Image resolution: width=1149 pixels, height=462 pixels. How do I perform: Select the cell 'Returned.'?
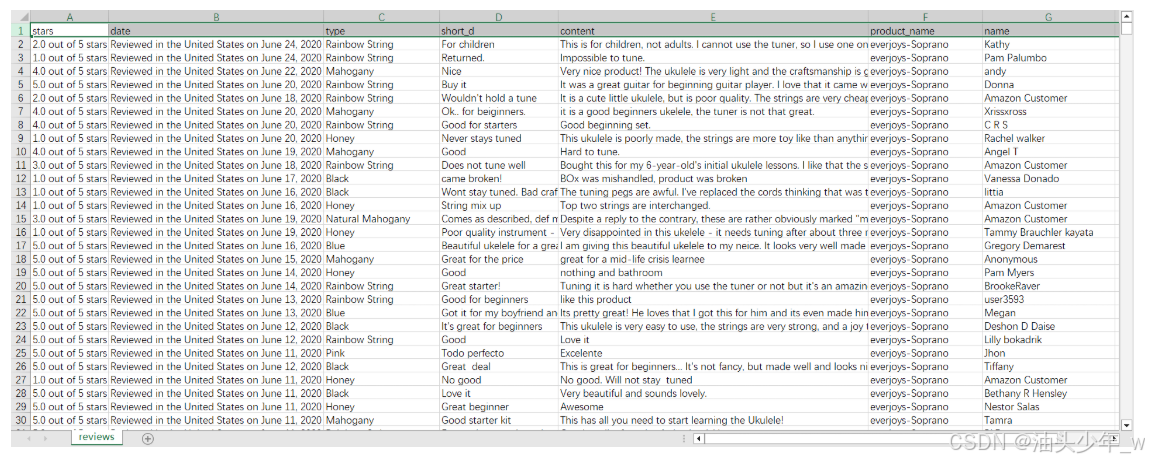(x=499, y=58)
